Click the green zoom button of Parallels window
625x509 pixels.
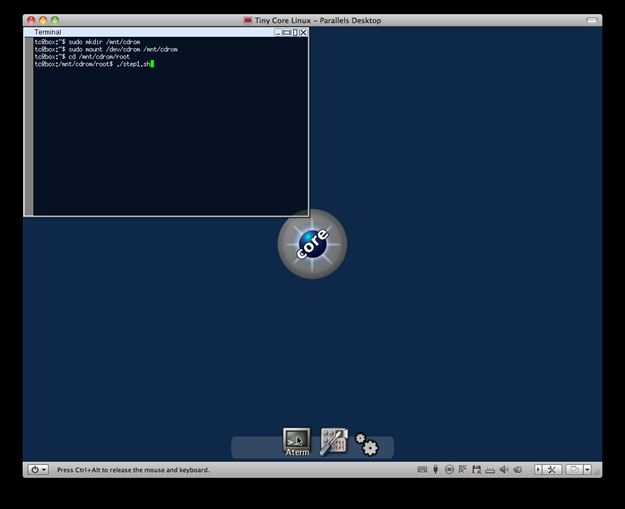tap(55, 20)
